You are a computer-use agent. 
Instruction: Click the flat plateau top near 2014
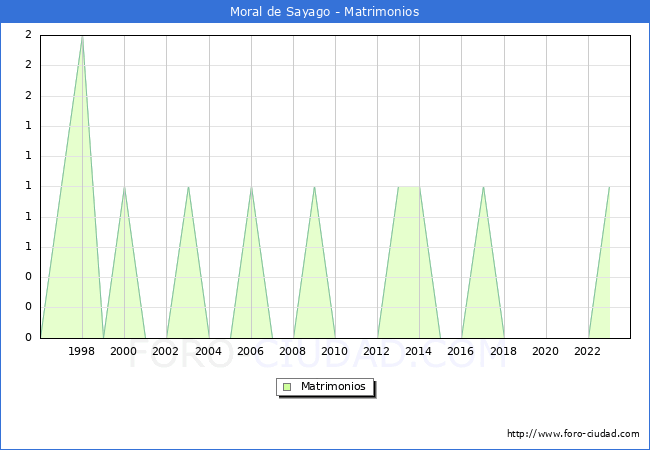click(x=409, y=187)
